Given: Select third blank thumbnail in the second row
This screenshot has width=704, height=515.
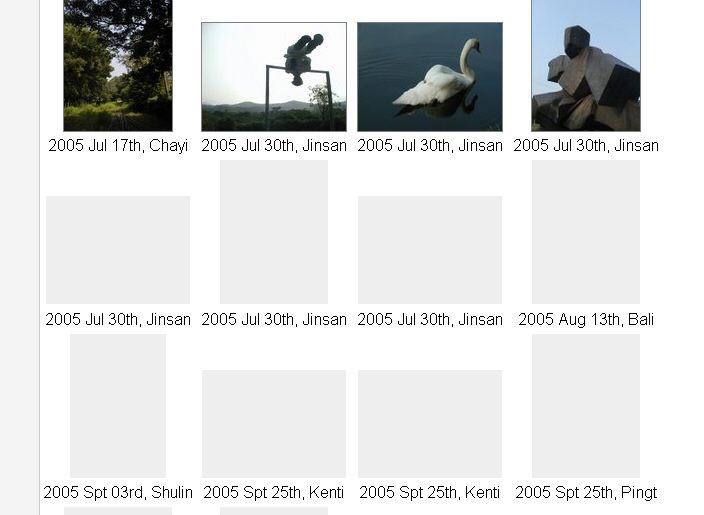Looking at the screenshot, I should pyautogui.click(x=430, y=250).
